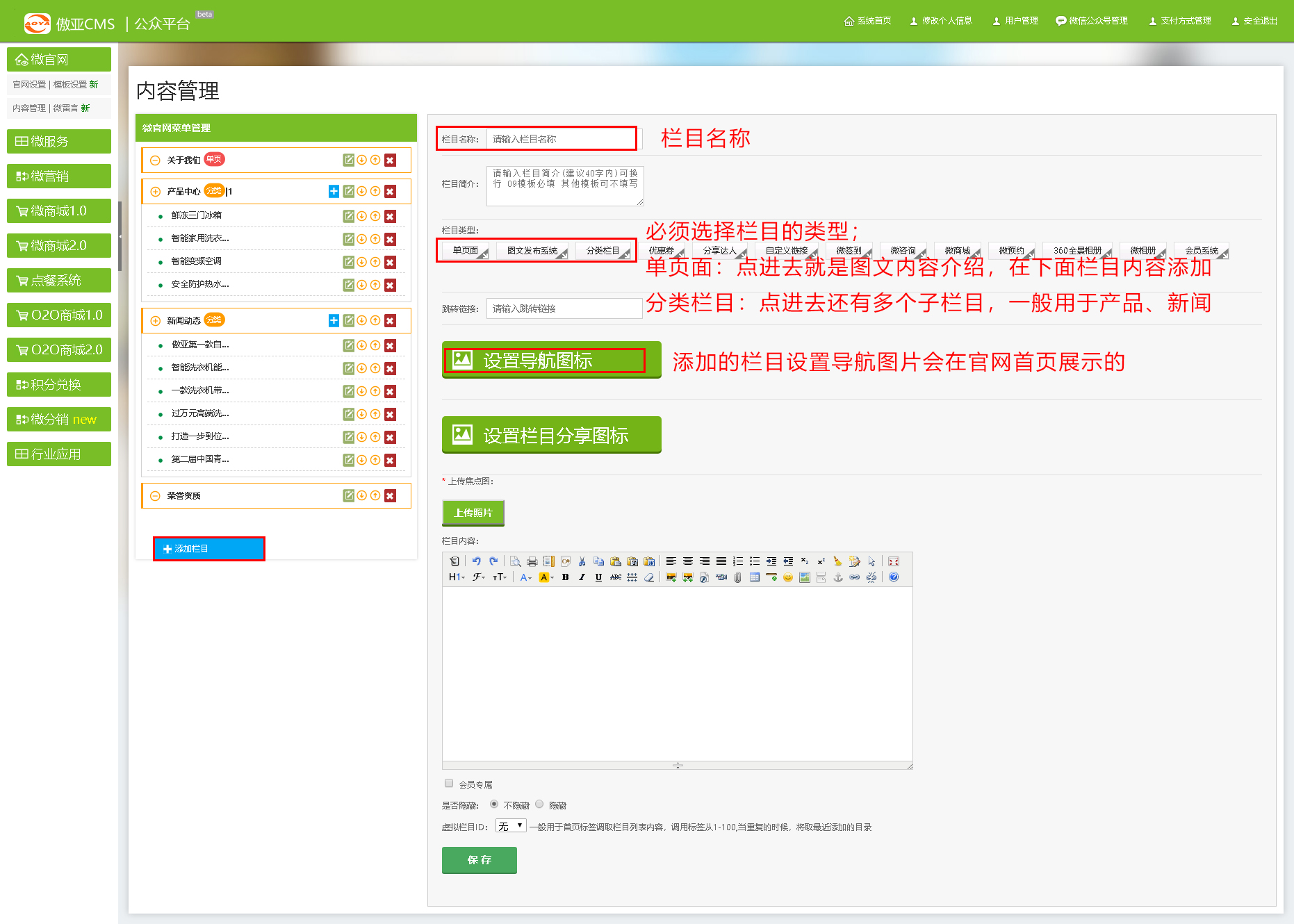Move 新闻动态 down with the arrow icon
The width and height of the screenshot is (1294, 924).
pos(362,320)
